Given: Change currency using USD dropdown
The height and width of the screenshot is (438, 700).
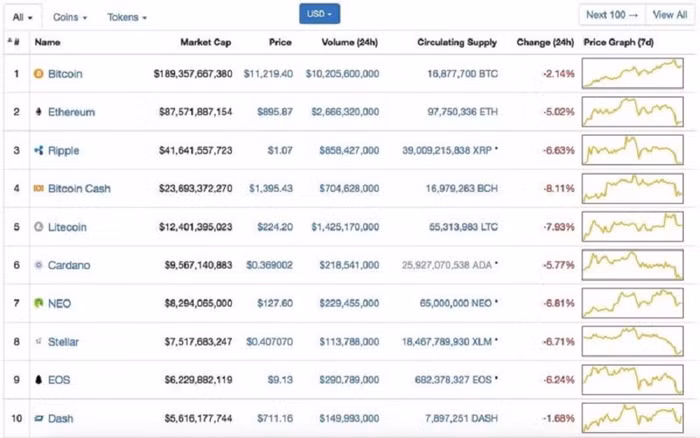Looking at the screenshot, I should point(319,15).
